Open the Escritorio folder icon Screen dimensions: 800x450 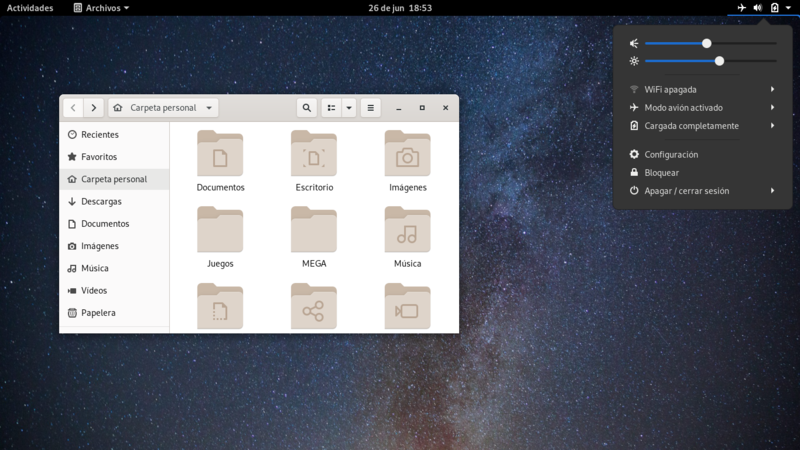[314, 154]
